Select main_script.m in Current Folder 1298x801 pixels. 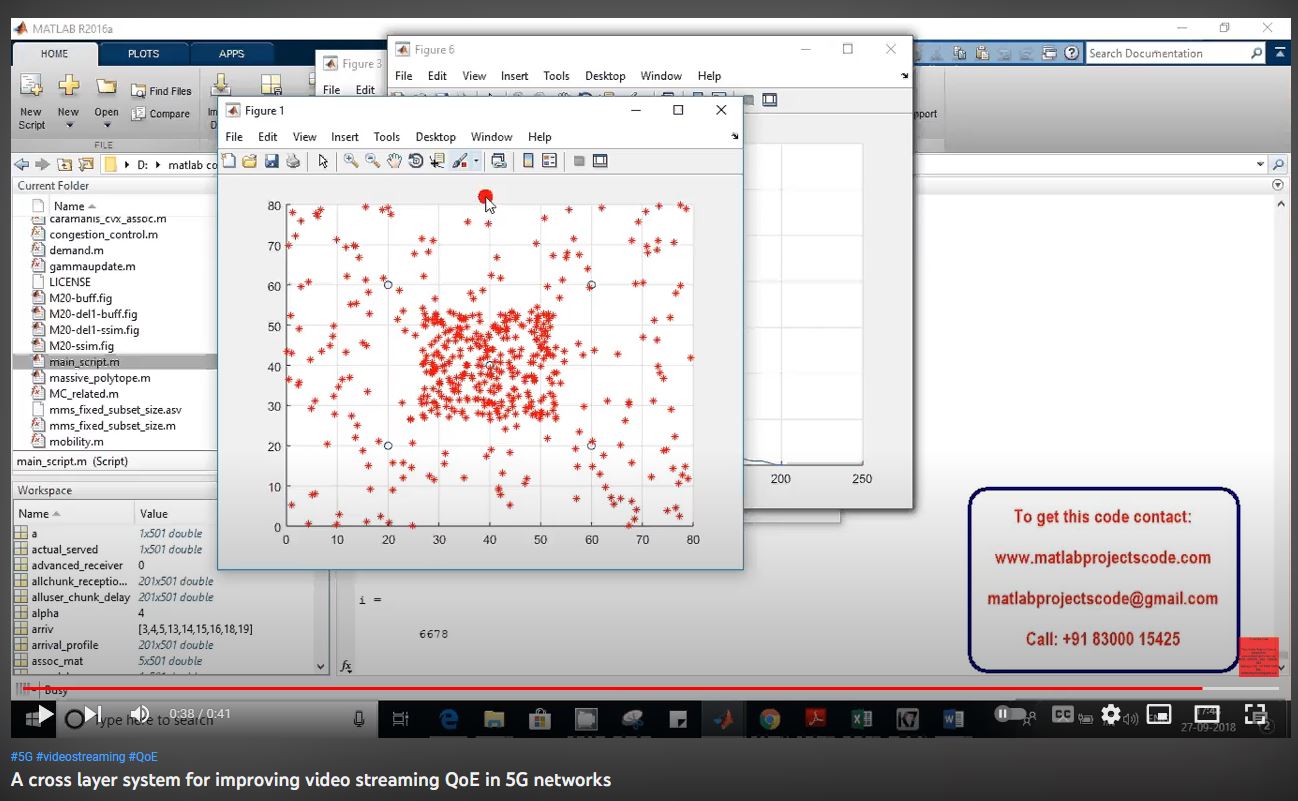(114, 362)
